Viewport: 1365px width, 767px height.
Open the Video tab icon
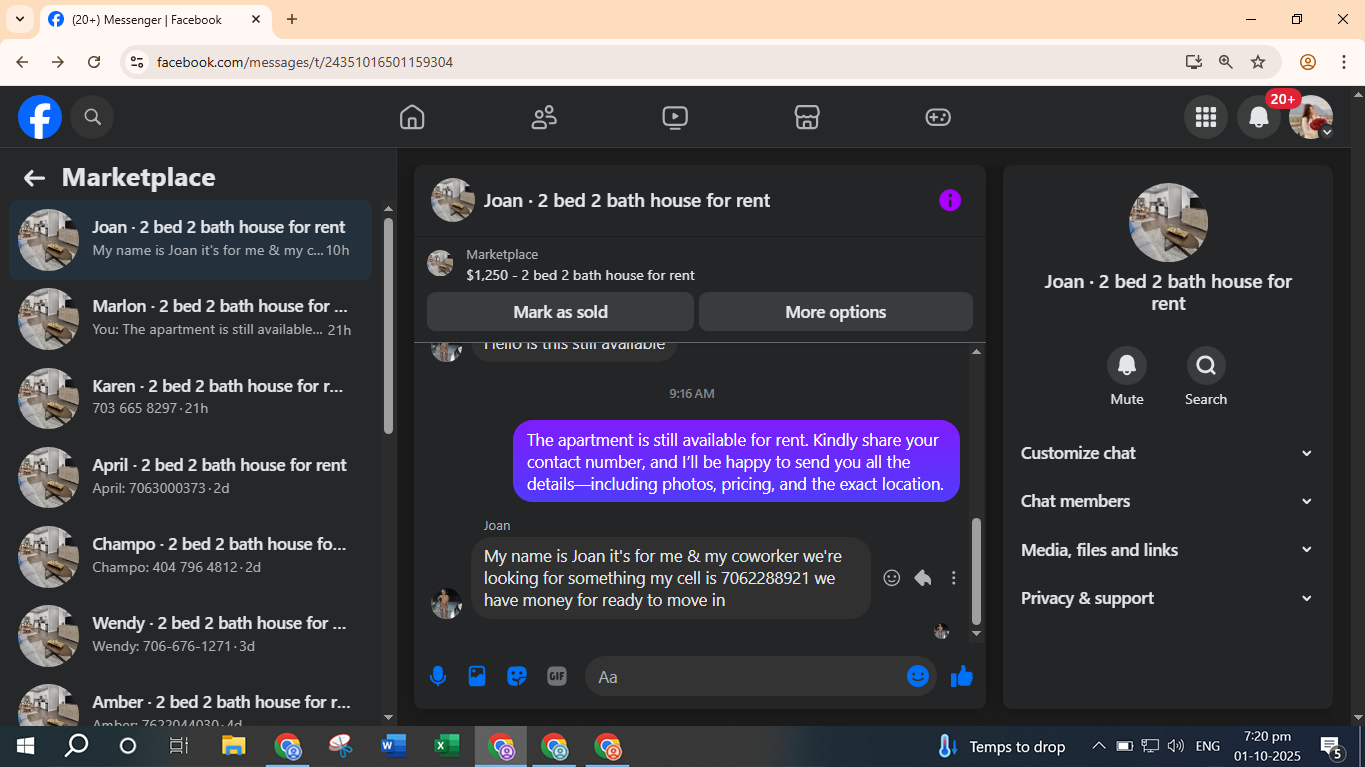tap(675, 117)
